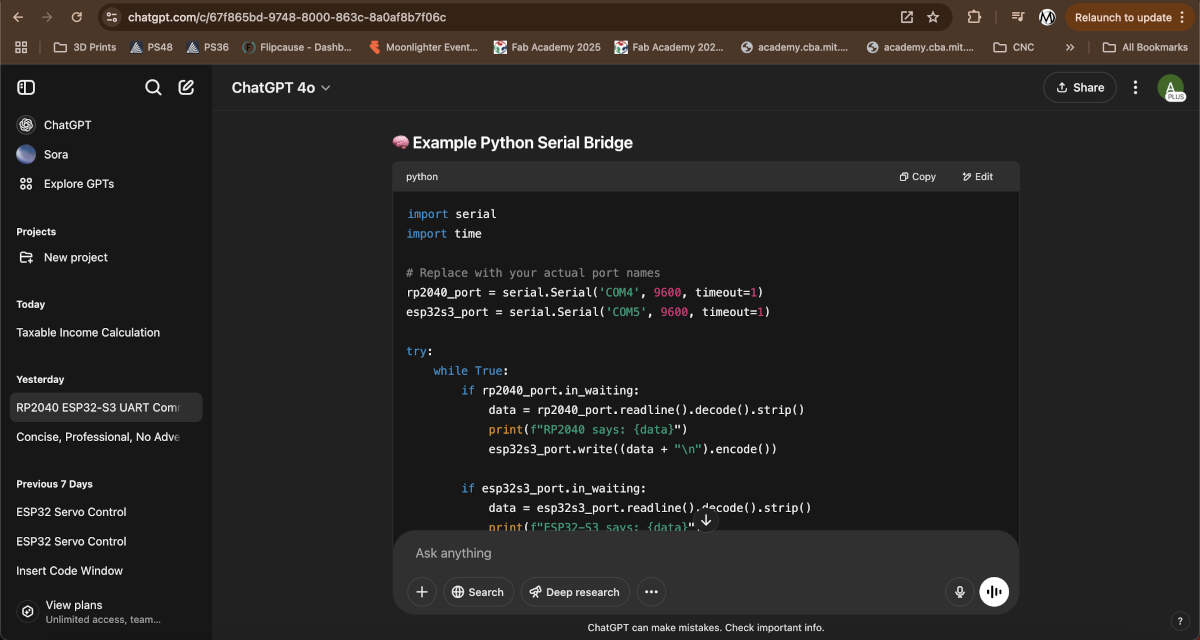Open page in app icon in address bar
1200x640 pixels.
pos(907,17)
